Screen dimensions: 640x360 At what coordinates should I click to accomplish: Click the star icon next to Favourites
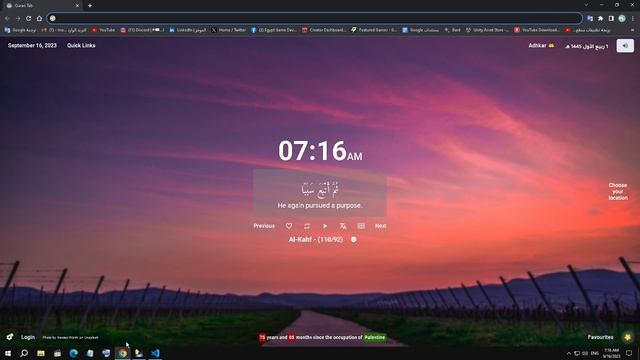point(628,337)
